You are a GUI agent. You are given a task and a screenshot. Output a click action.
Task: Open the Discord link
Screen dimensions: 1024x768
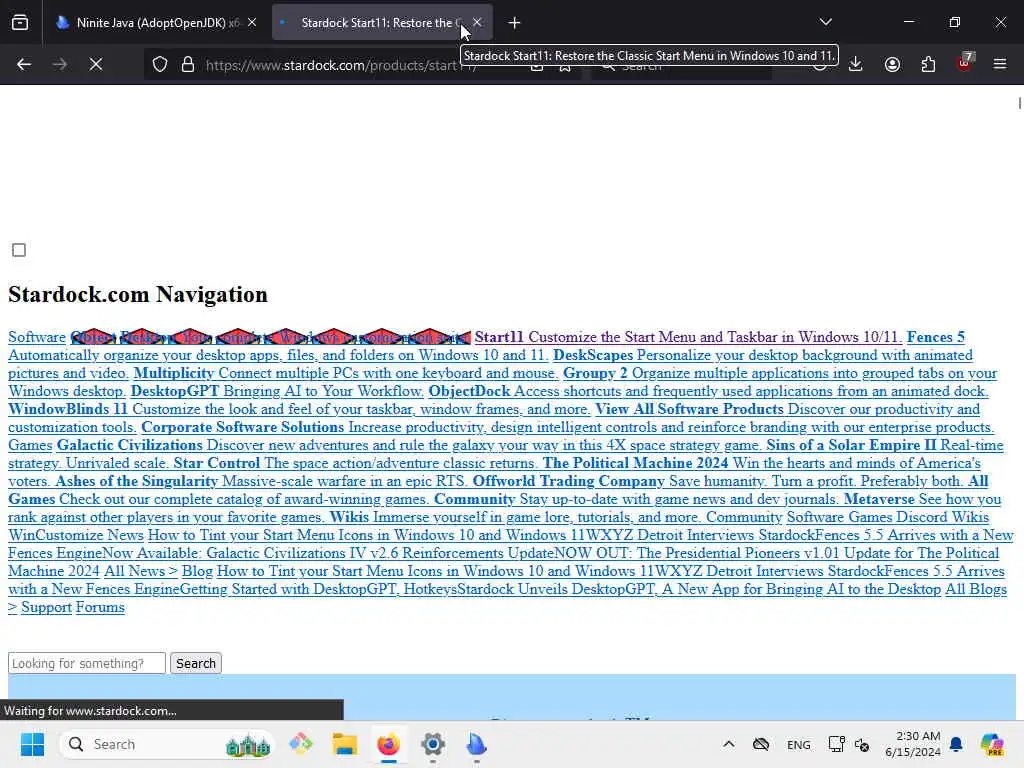click(x=921, y=517)
